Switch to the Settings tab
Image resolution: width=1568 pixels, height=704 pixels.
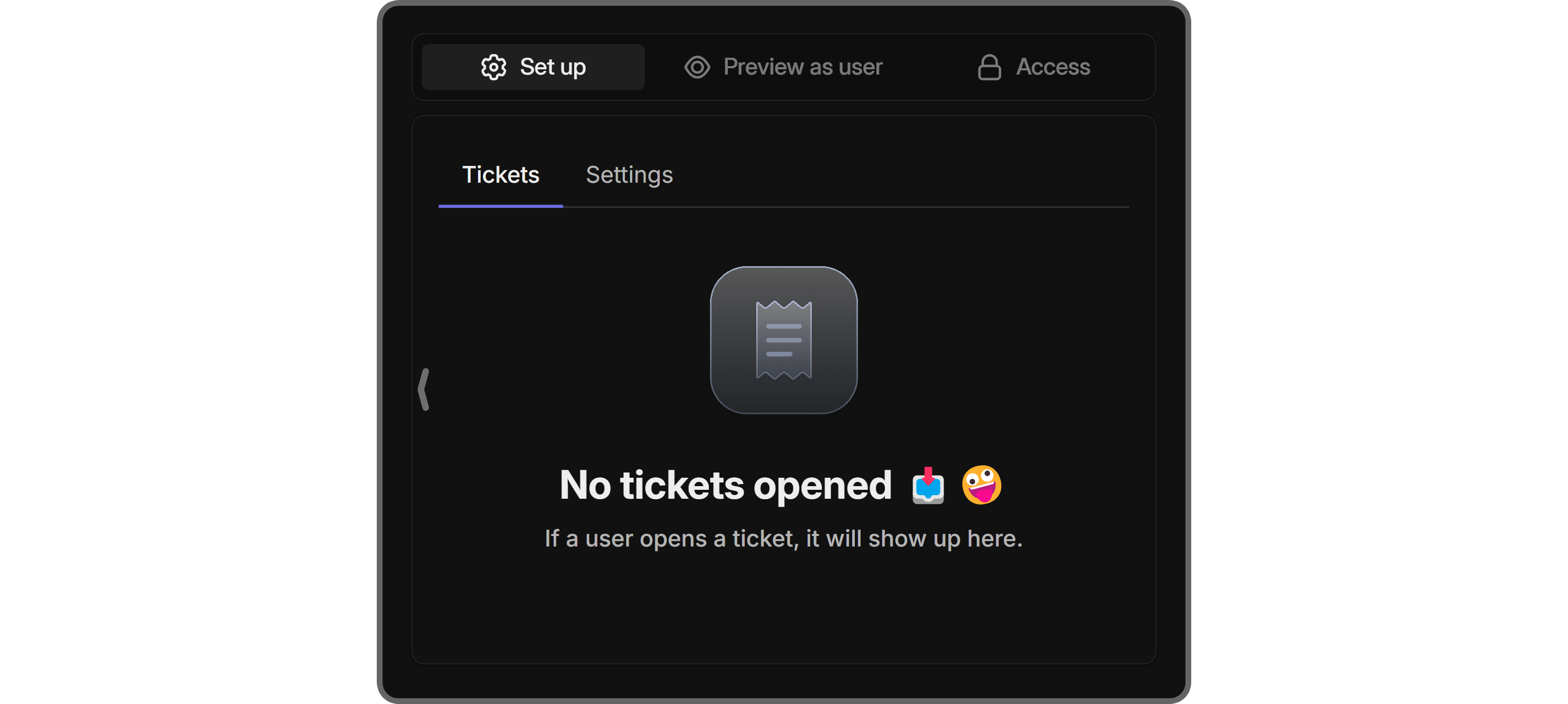[x=629, y=175]
